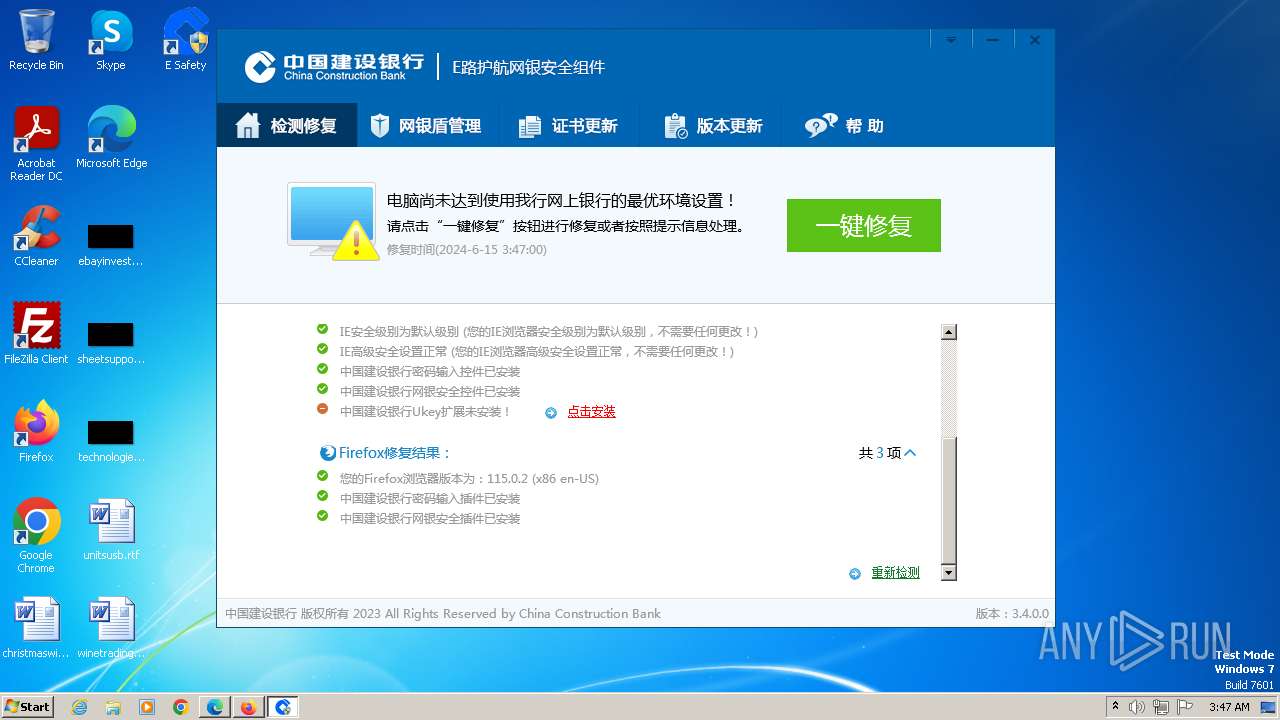The height and width of the screenshot is (720, 1280).
Task: Open FileZilla Client desktop icon
Action: pyautogui.click(x=36, y=334)
